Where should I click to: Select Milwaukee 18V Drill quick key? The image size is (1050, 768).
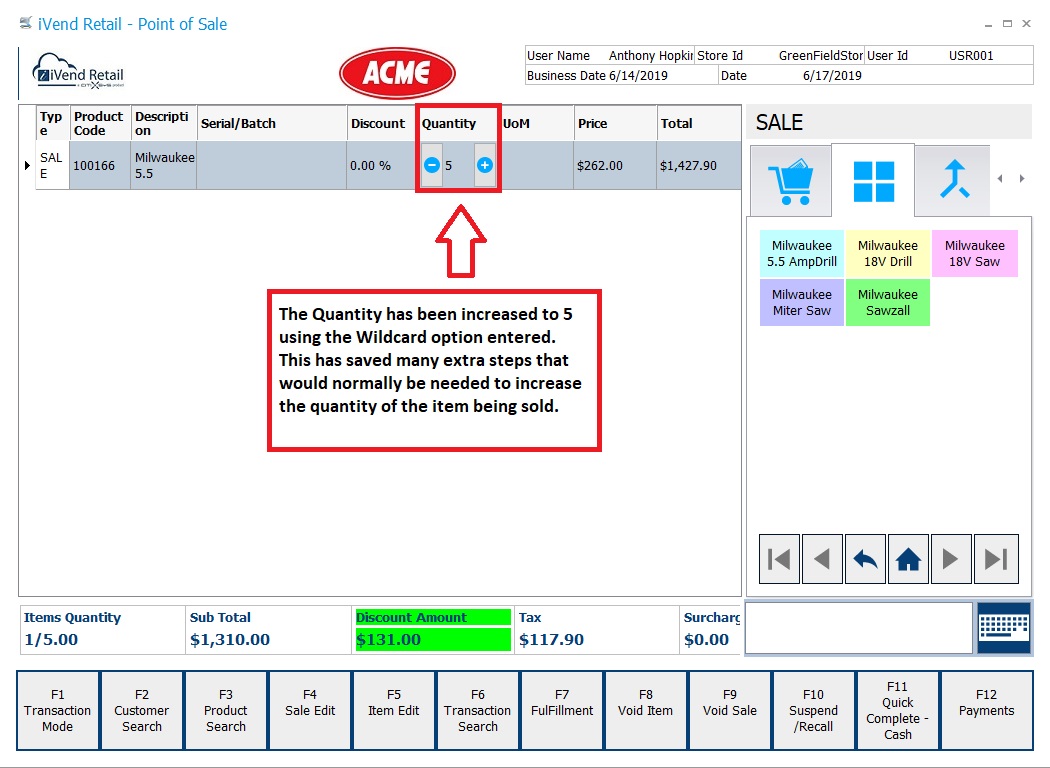(888, 254)
